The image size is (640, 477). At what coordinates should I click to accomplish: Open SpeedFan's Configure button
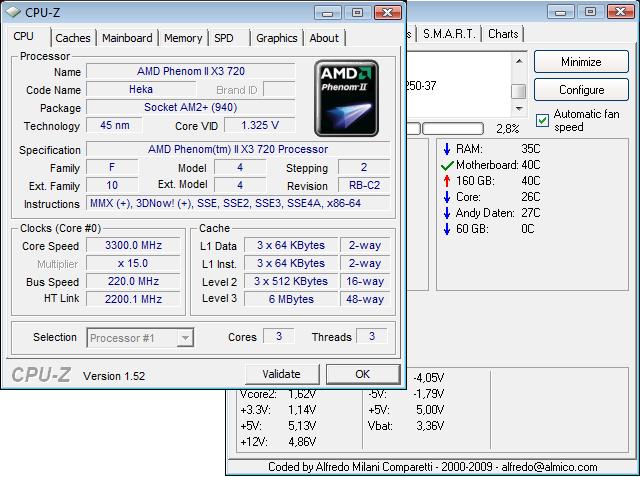pos(581,90)
